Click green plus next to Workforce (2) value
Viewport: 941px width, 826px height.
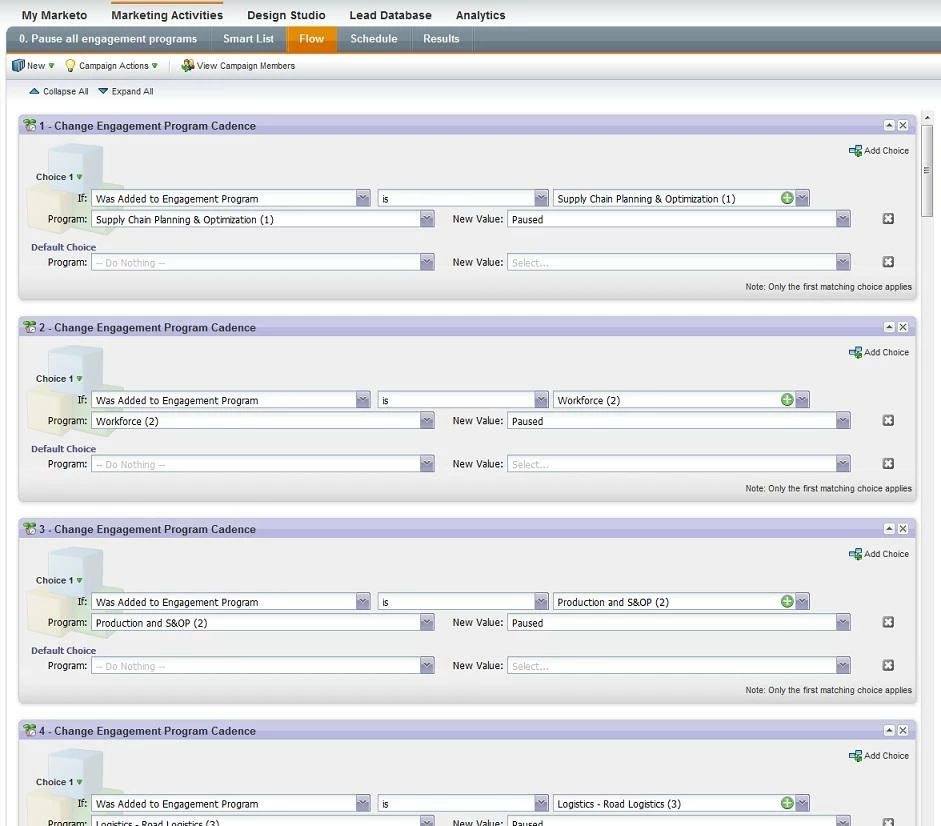(787, 400)
